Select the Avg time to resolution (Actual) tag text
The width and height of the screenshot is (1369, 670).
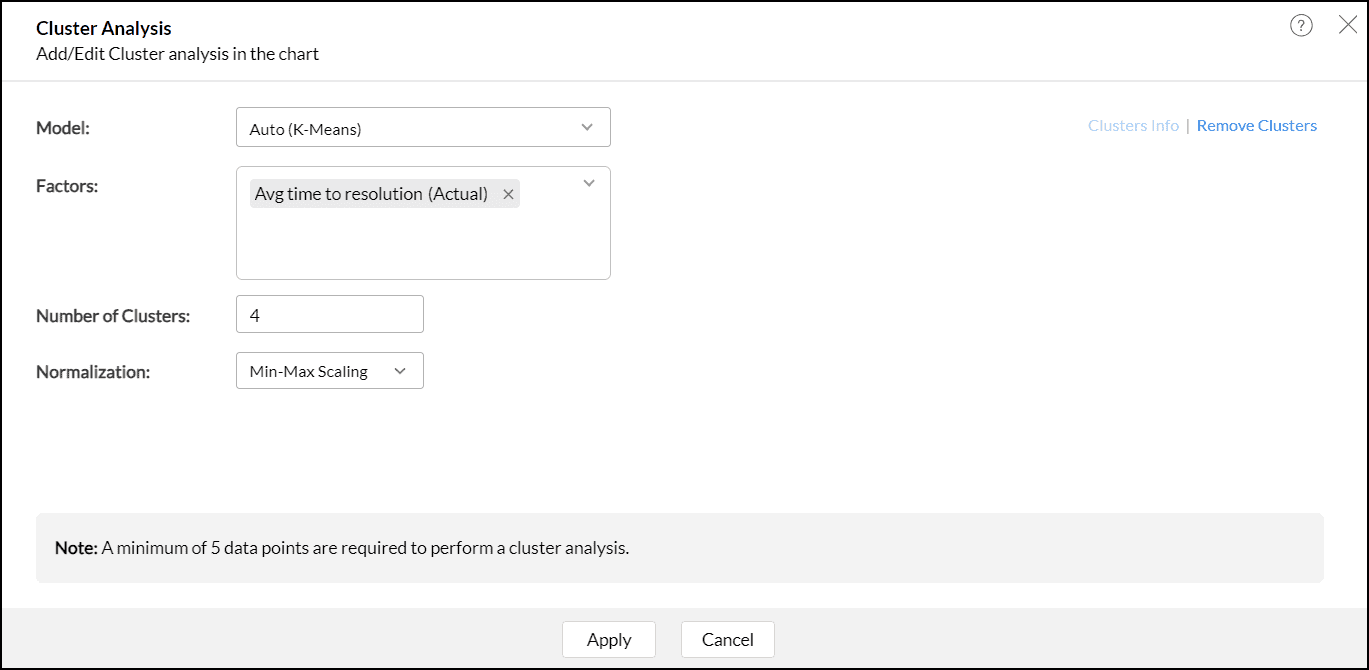tap(371, 194)
